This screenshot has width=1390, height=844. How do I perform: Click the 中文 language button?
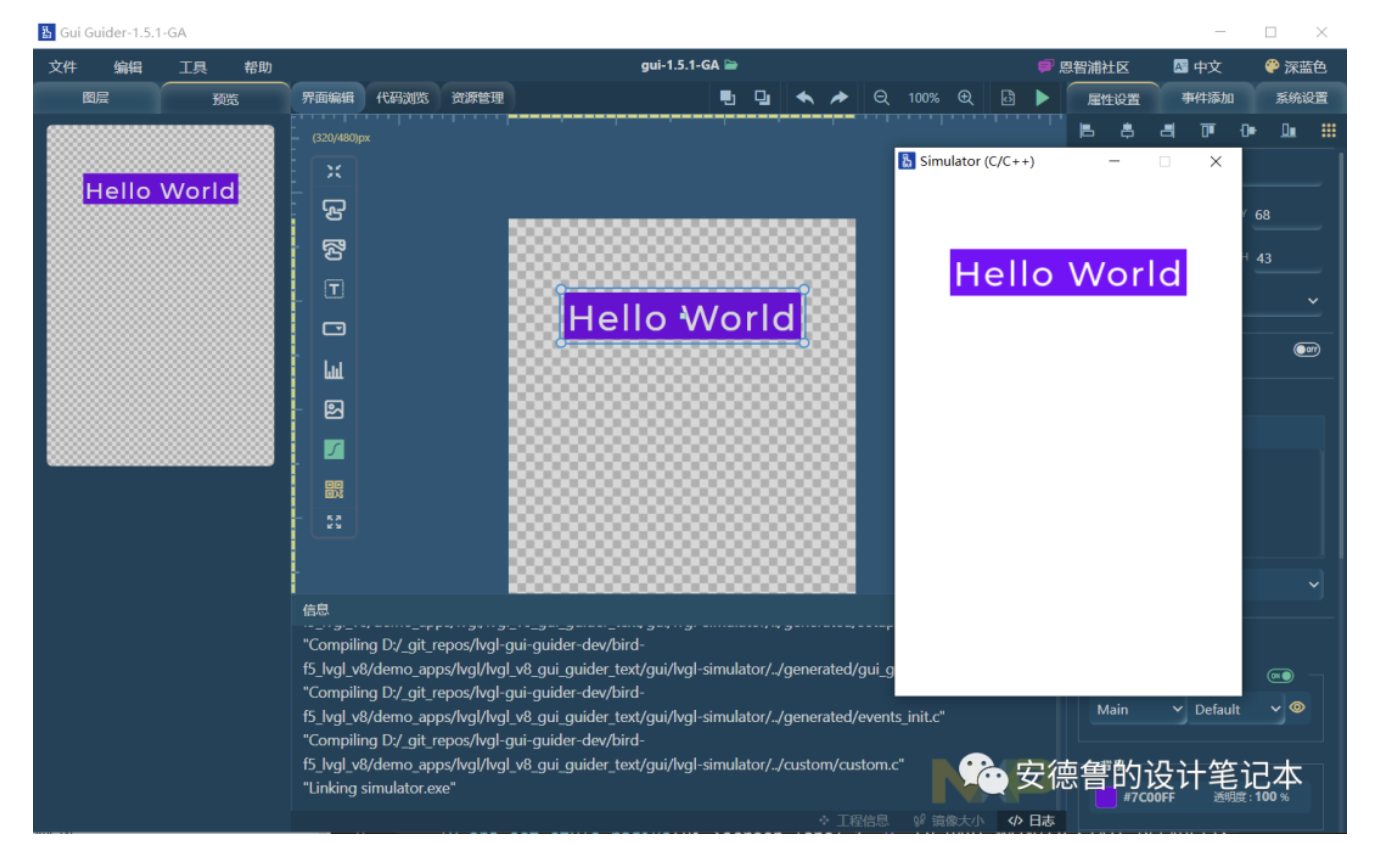click(1197, 67)
